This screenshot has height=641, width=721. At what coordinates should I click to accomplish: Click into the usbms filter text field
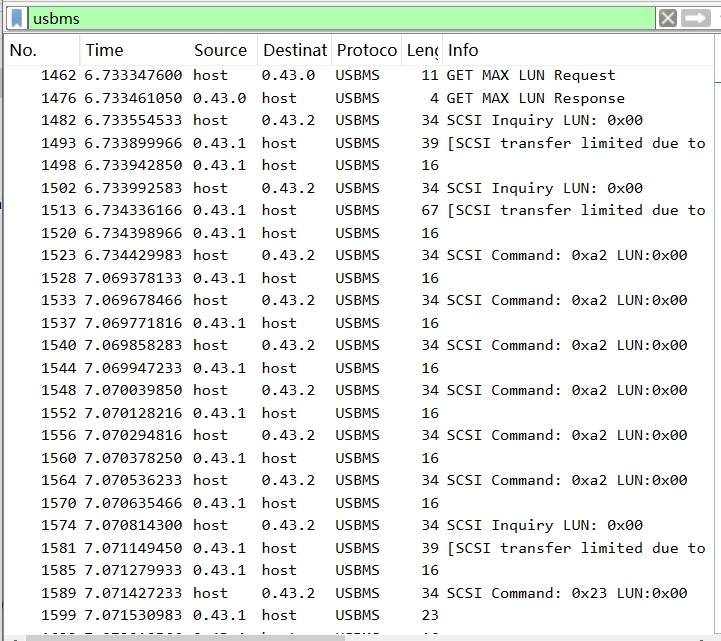click(340, 18)
